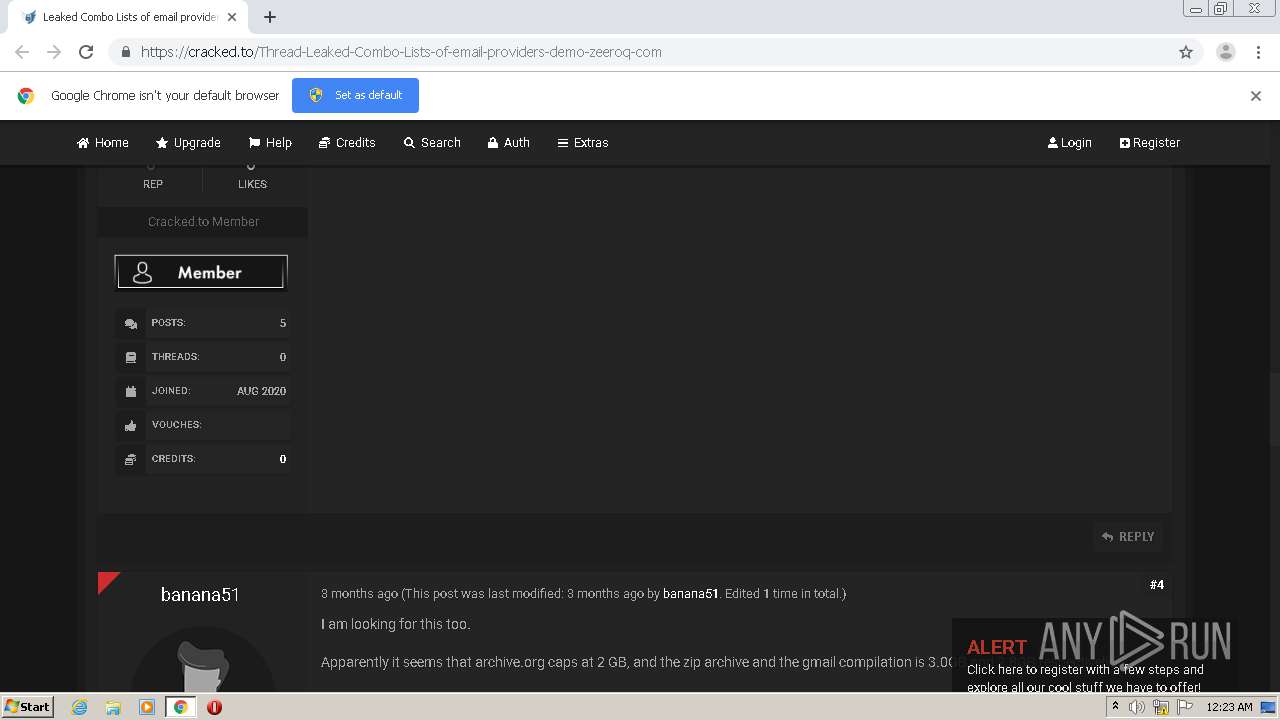Click the posts count 5
Screen dimensions: 1280x720
pyautogui.click(x=283, y=323)
